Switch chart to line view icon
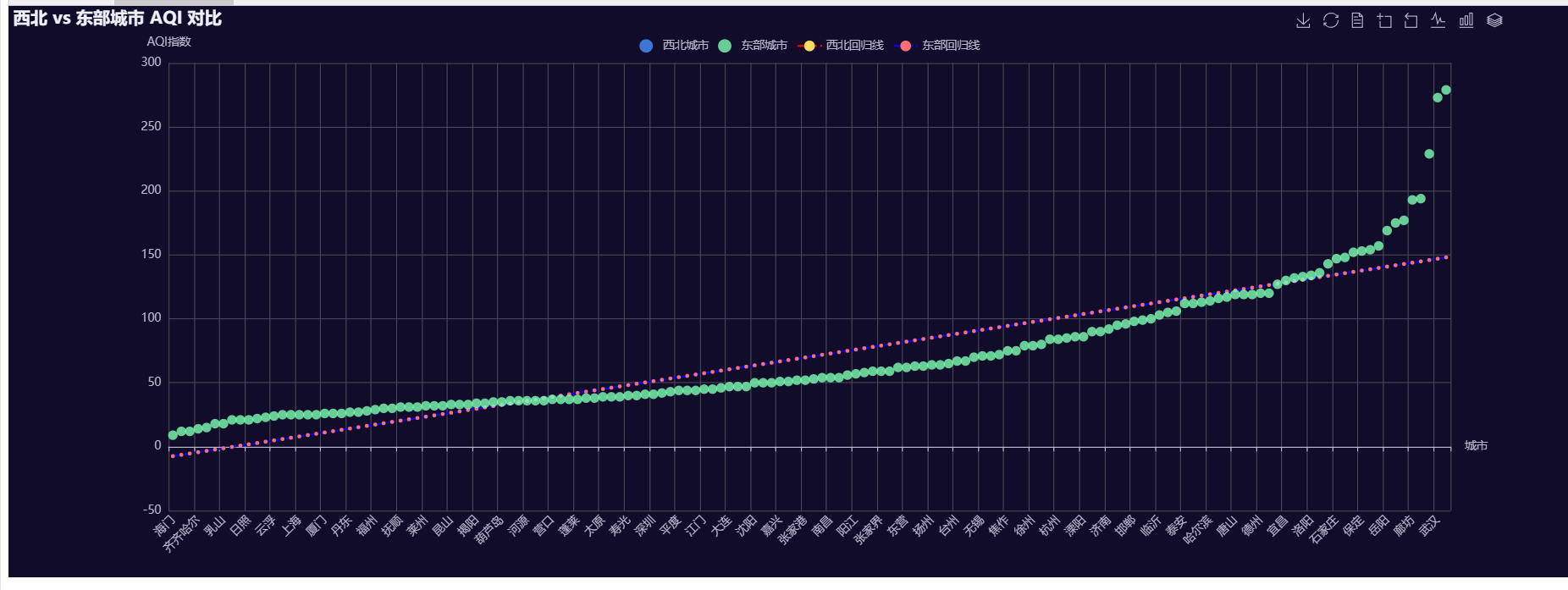The height and width of the screenshot is (590, 1568). click(1438, 20)
